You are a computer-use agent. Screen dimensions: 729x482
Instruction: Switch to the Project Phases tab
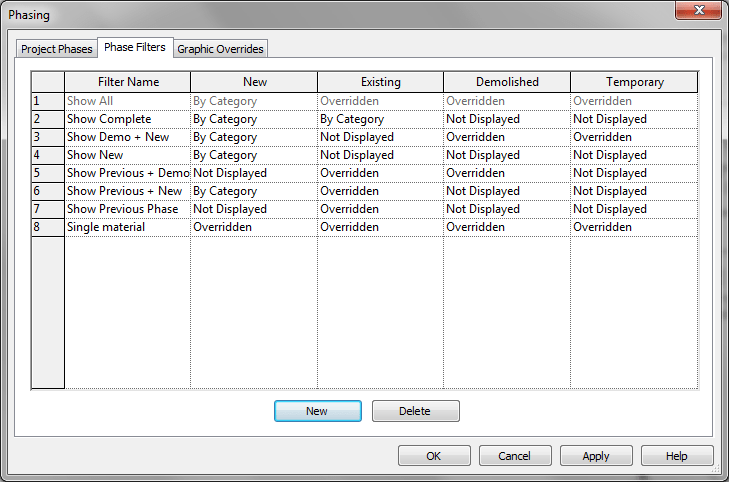(57, 49)
